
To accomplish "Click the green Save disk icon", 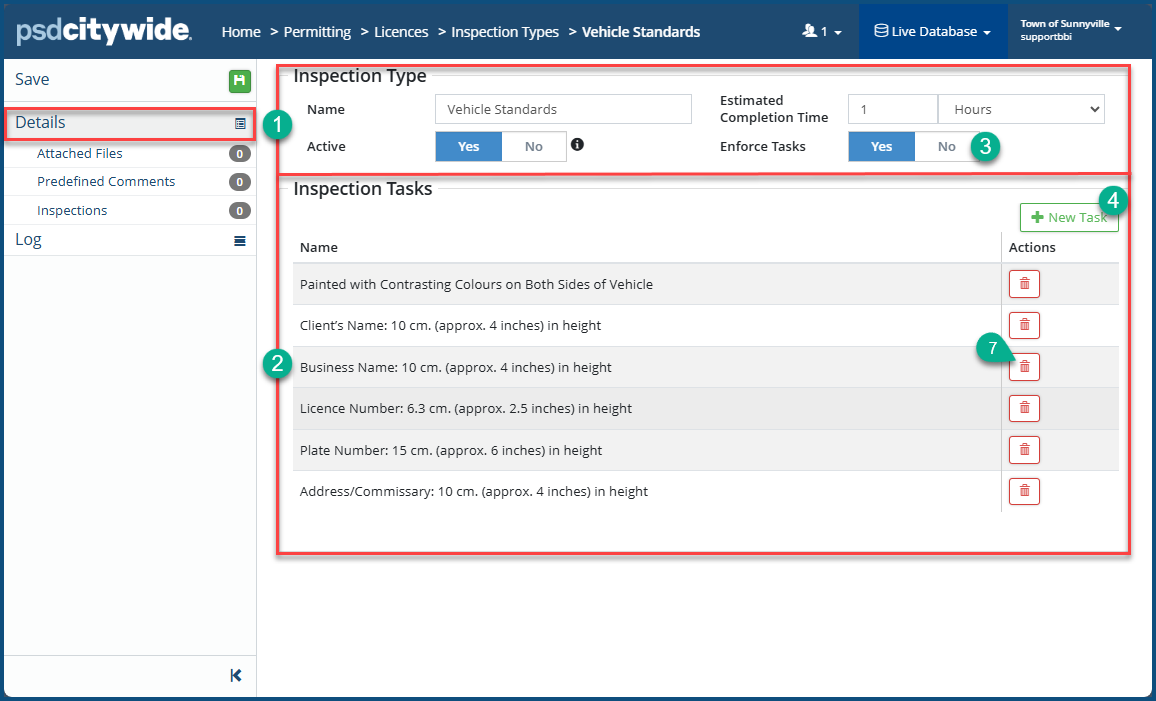I will coord(239,81).
